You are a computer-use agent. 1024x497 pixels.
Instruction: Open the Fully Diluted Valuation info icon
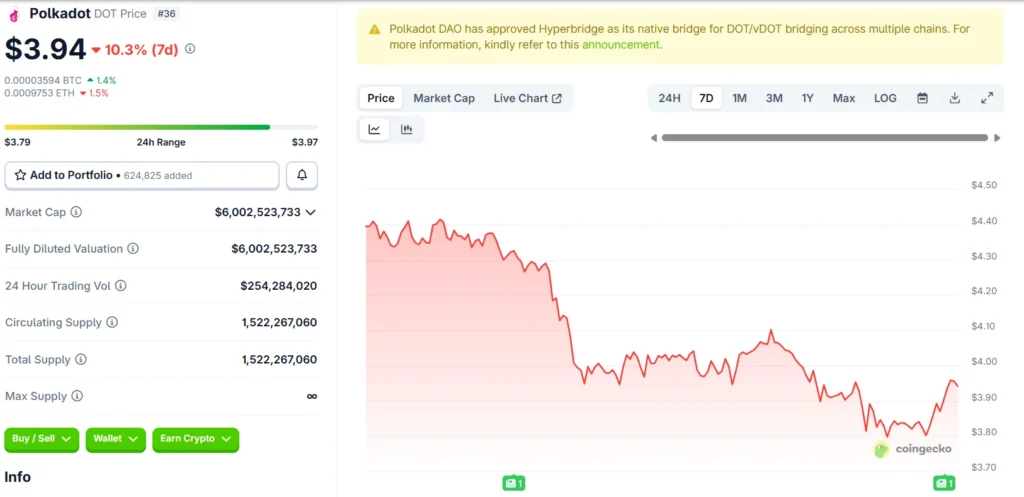click(x=133, y=249)
